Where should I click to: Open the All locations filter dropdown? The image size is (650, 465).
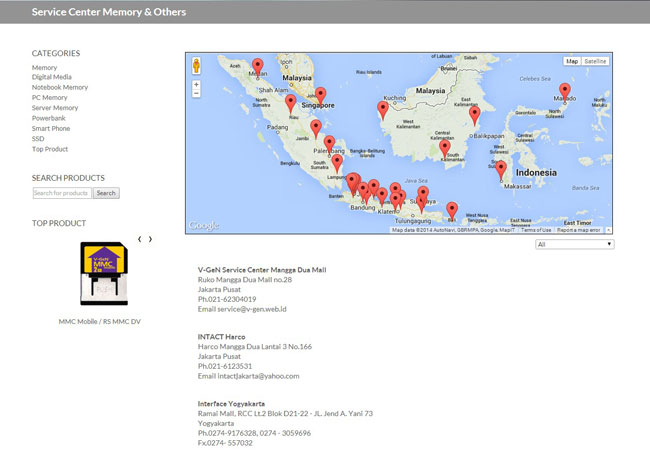[x=575, y=245]
